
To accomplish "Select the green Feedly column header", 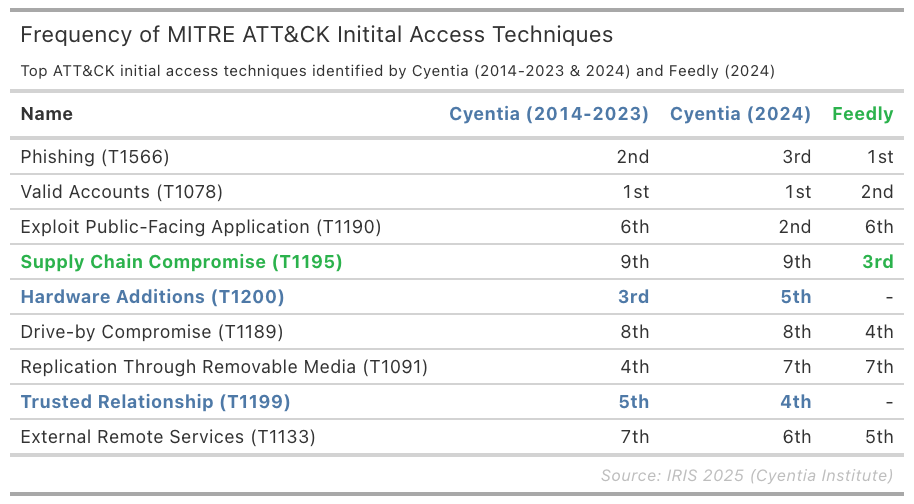I will [x=862, y=114].
